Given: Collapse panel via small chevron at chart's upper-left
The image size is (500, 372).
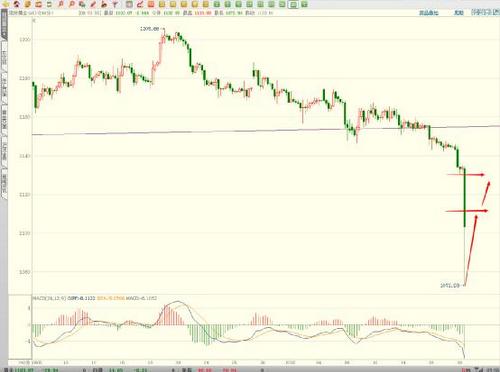Looking at the screenshot, I should [34, 20].
